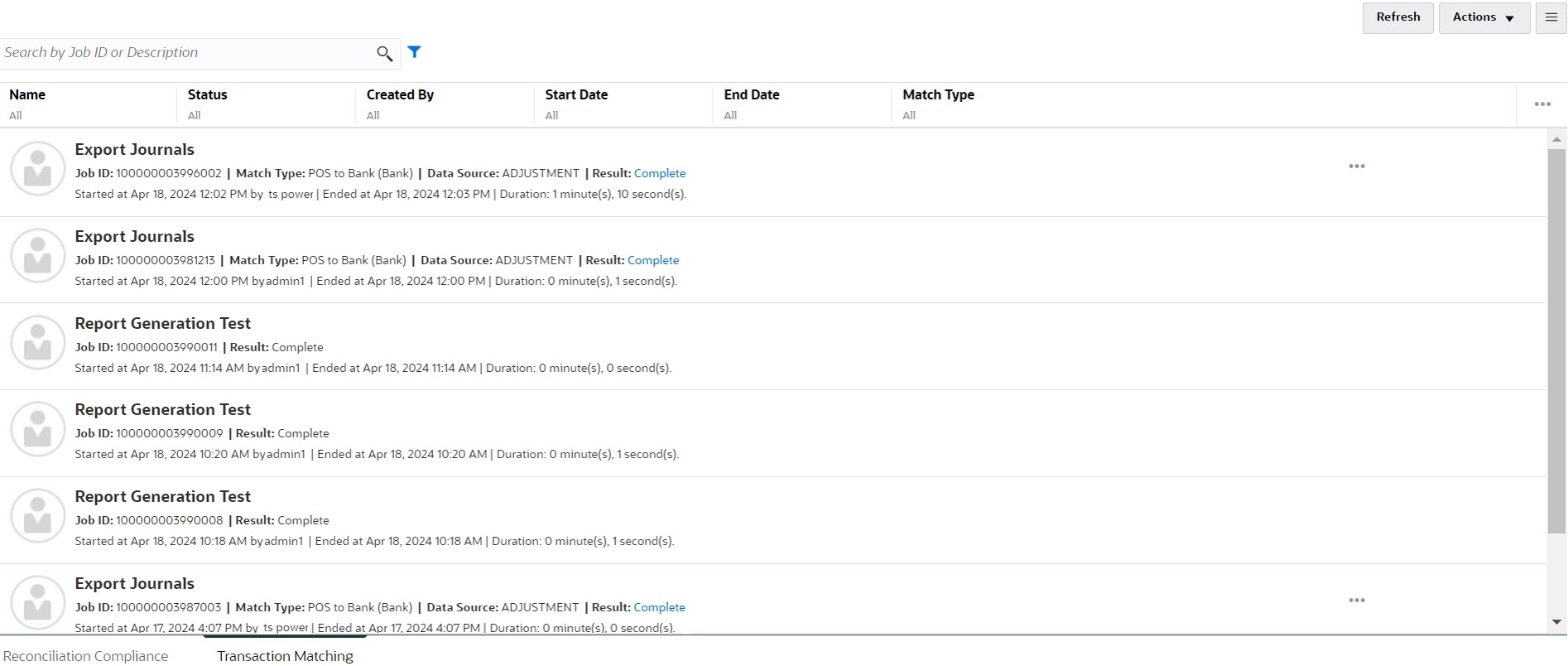Viewport: 1568px width, 666px height.
Task: Click avatar icon of job 100000003990011
Action: coord(38,342)
